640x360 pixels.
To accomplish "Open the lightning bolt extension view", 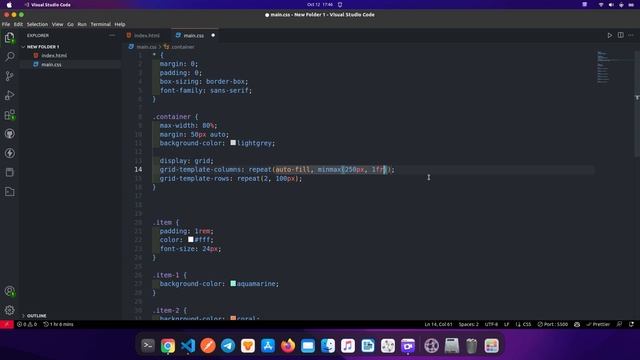I will pos(9,153).
